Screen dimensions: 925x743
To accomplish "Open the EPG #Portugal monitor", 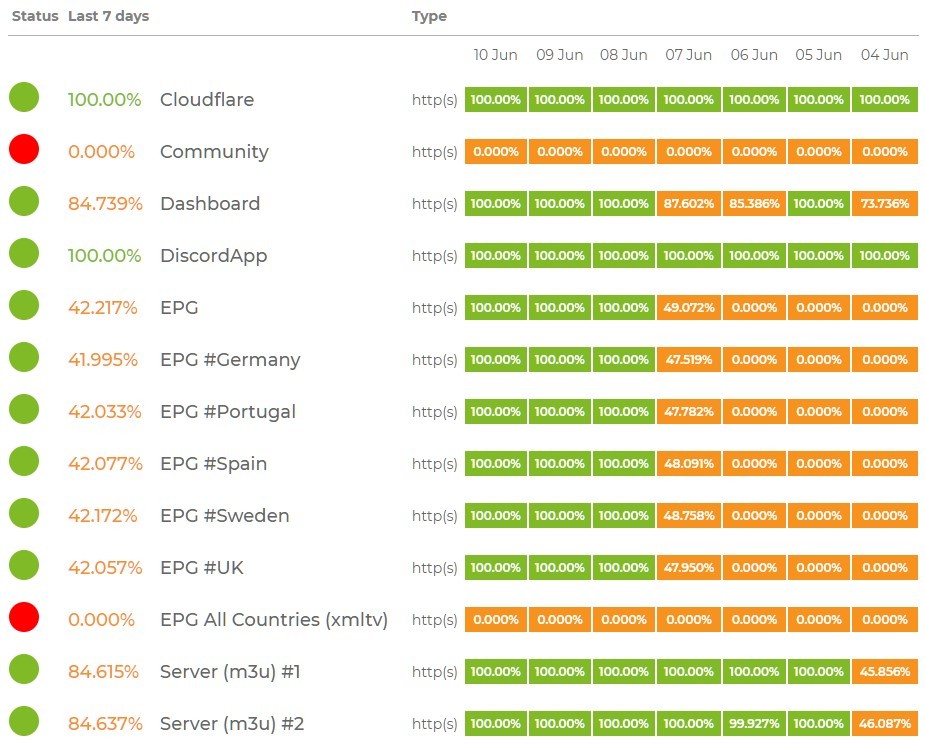I will coord(228,412).
